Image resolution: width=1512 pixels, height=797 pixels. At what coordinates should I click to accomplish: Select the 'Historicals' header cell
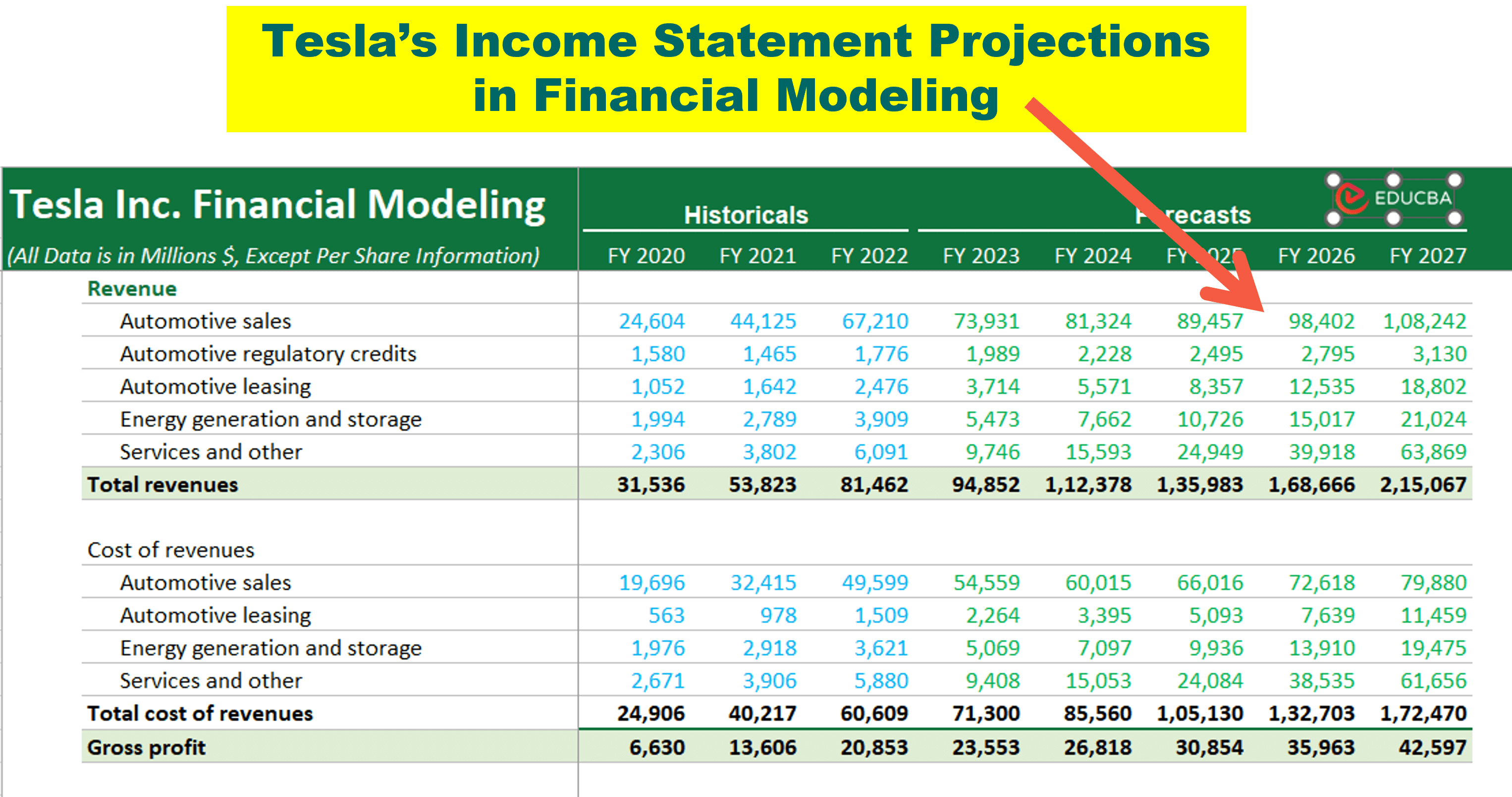coord(746,215)
